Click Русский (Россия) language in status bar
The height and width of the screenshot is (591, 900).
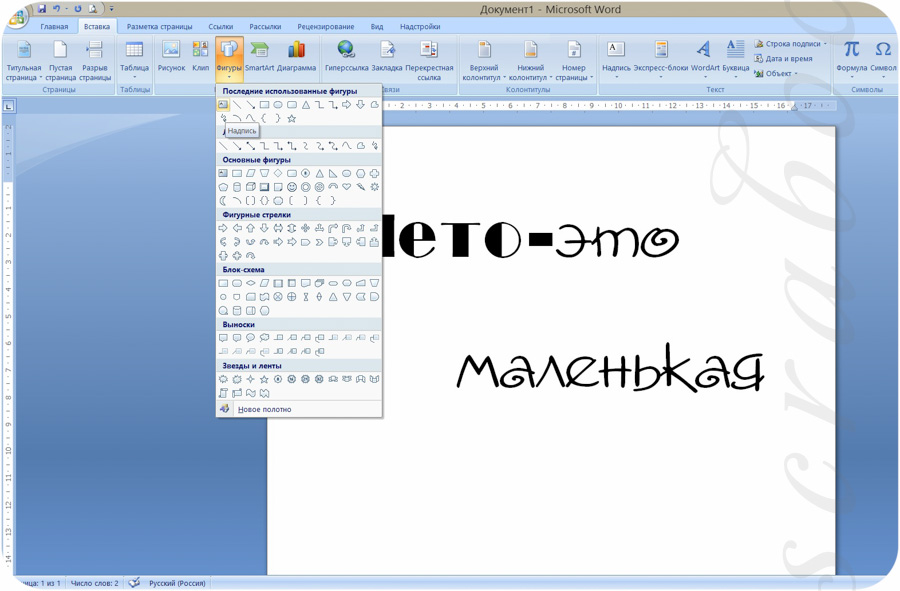click(x=177, y=583)
